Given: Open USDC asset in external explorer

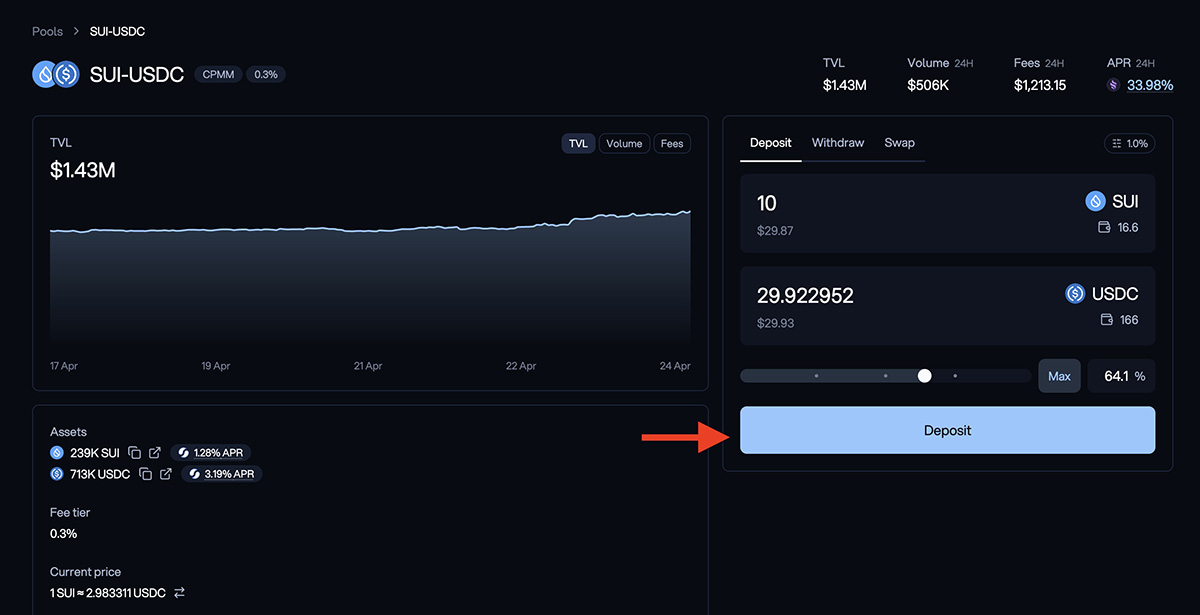Looking at the screenshot, I should [166, 474].
